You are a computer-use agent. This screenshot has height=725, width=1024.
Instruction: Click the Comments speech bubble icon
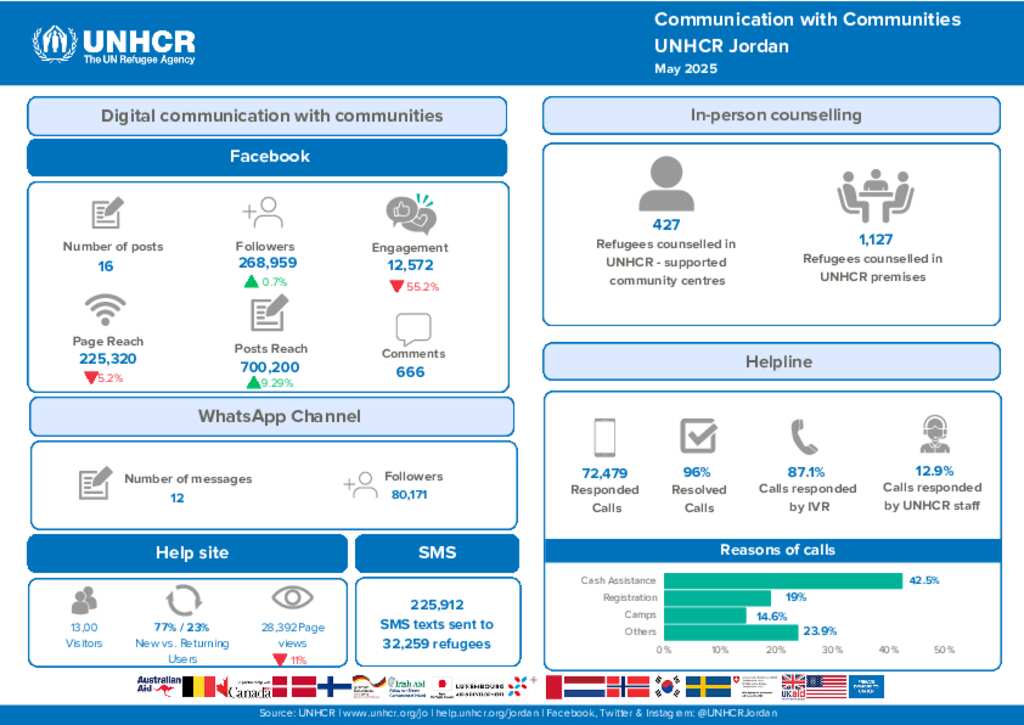(x=413, y=328)
